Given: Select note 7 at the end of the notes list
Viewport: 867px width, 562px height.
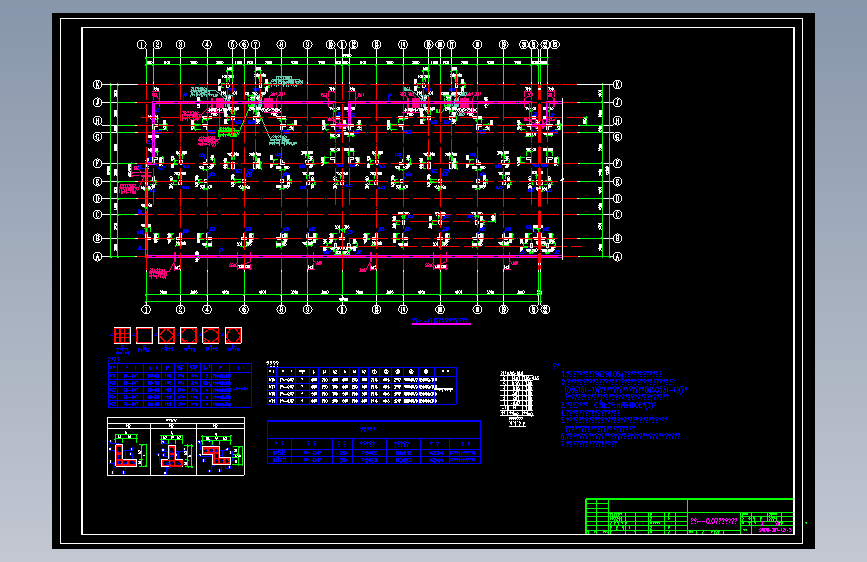Looking at the screenshot, I should [x=589, y=444].
